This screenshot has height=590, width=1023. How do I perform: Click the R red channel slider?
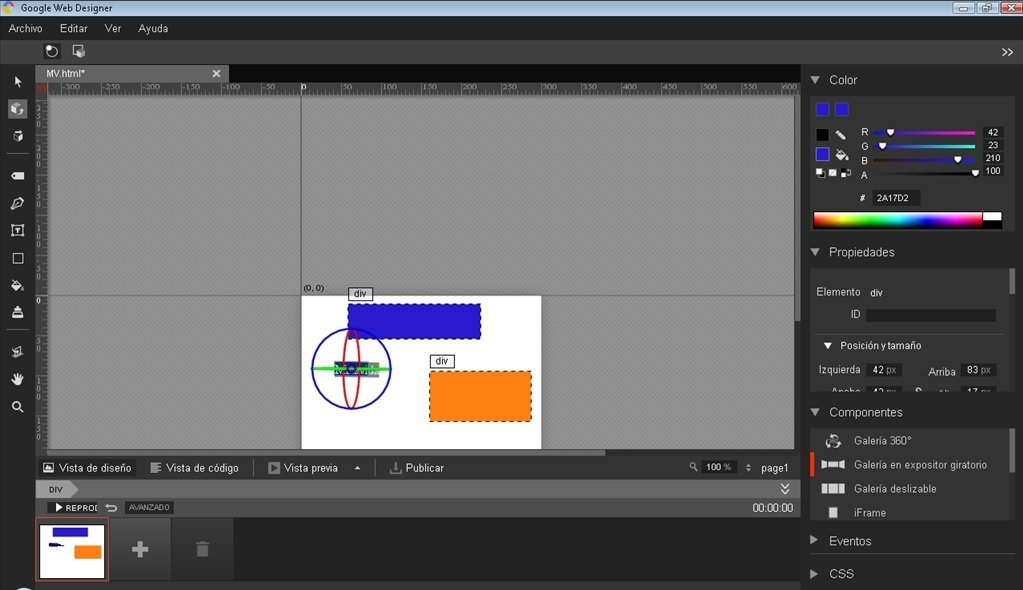924,132
